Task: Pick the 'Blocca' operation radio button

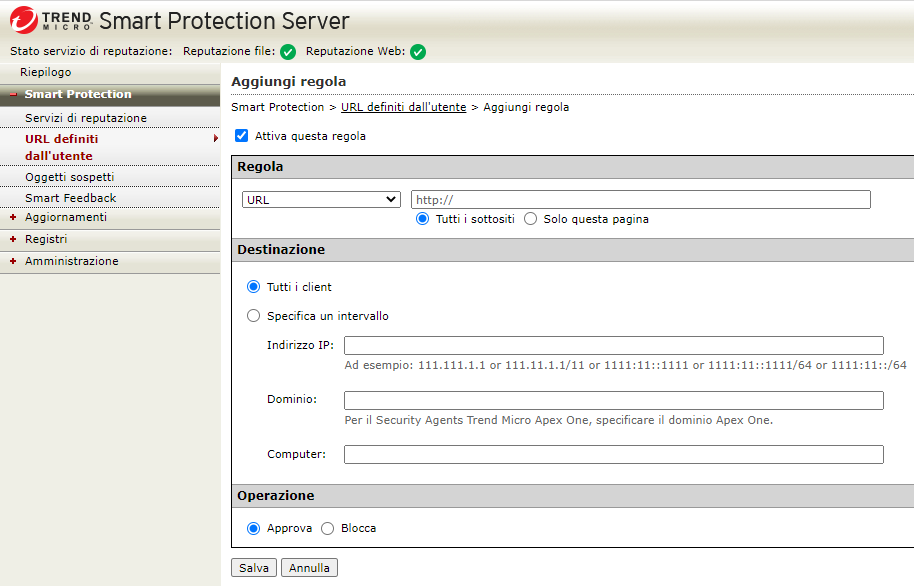Action: pos(328,528)
